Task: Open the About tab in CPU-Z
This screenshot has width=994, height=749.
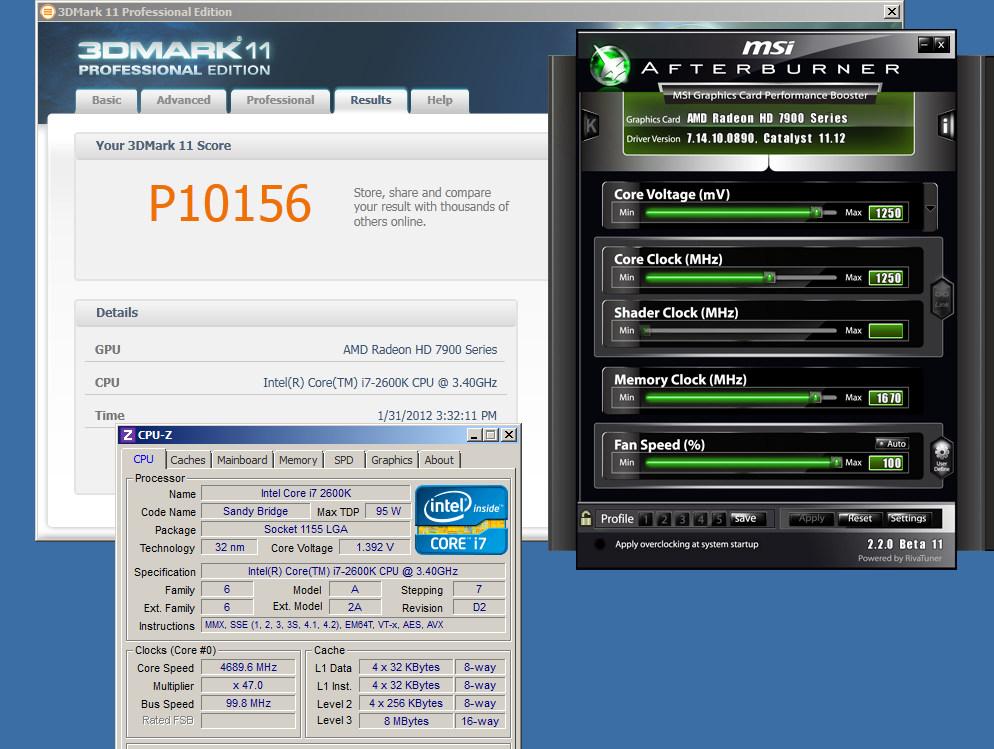Action: (439, 460)
